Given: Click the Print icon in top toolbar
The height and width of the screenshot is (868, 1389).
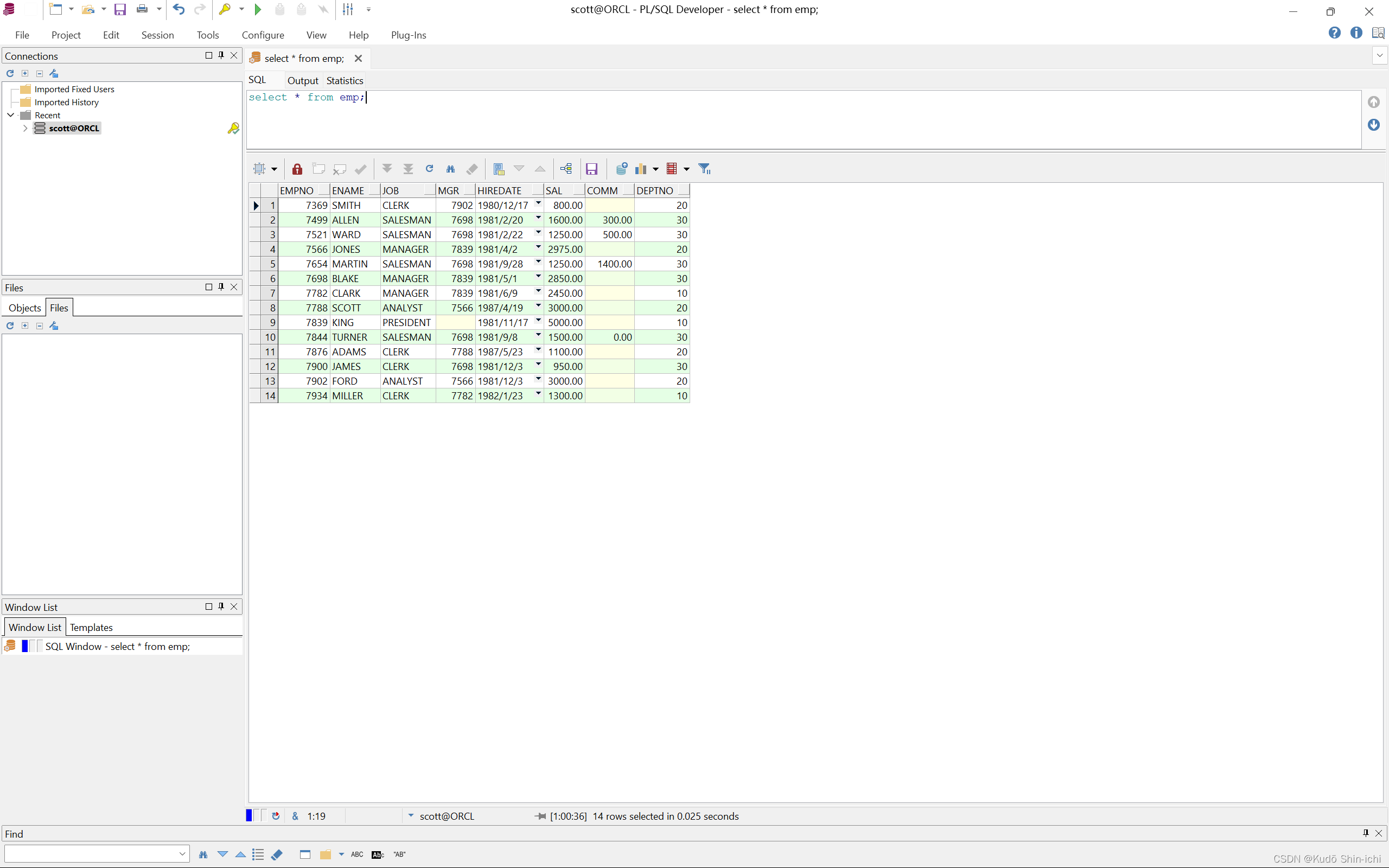Looking at the screenshot, I should coord(142,9).
